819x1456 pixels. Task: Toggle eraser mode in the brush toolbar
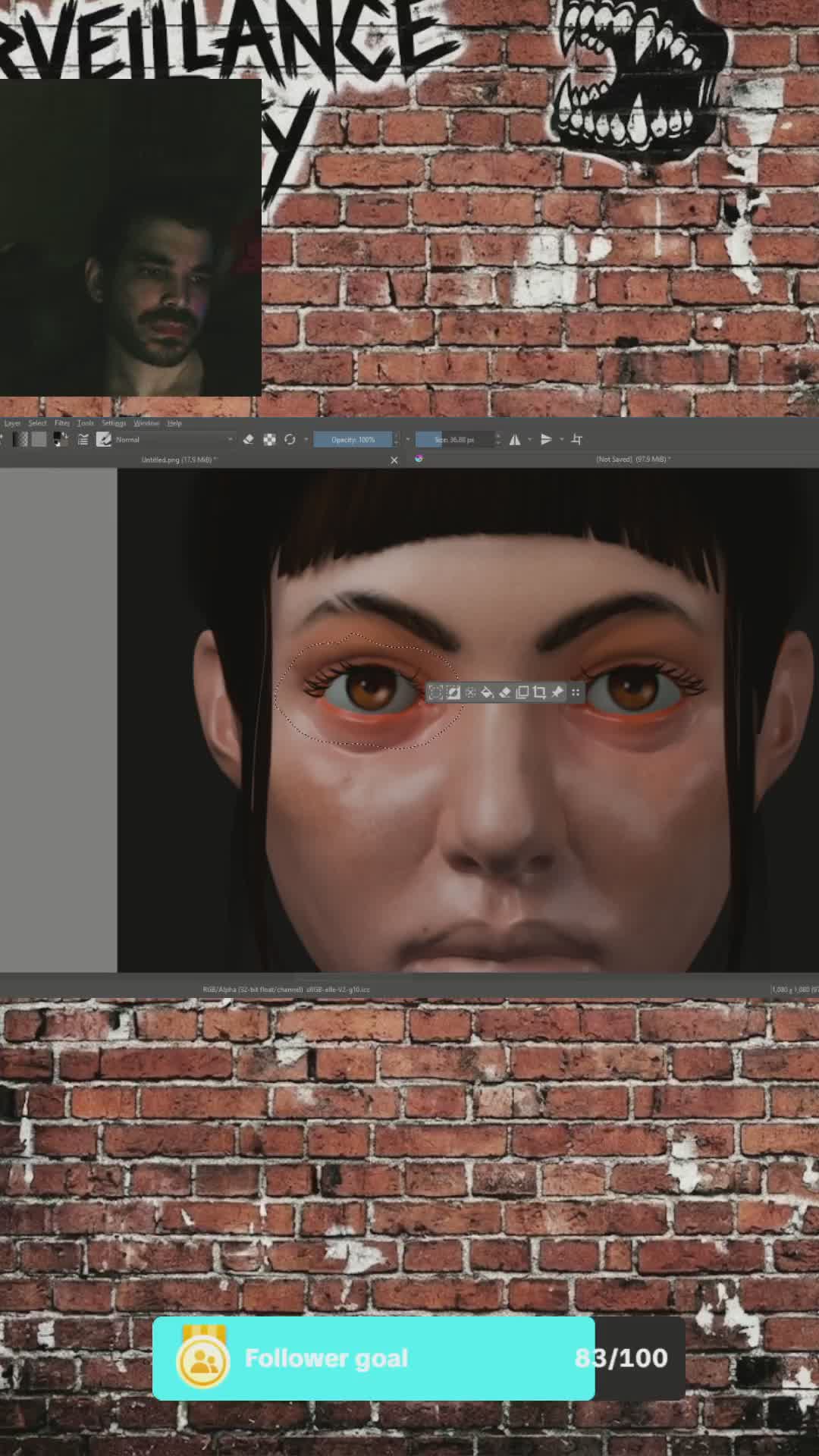(x=248, y=440)
